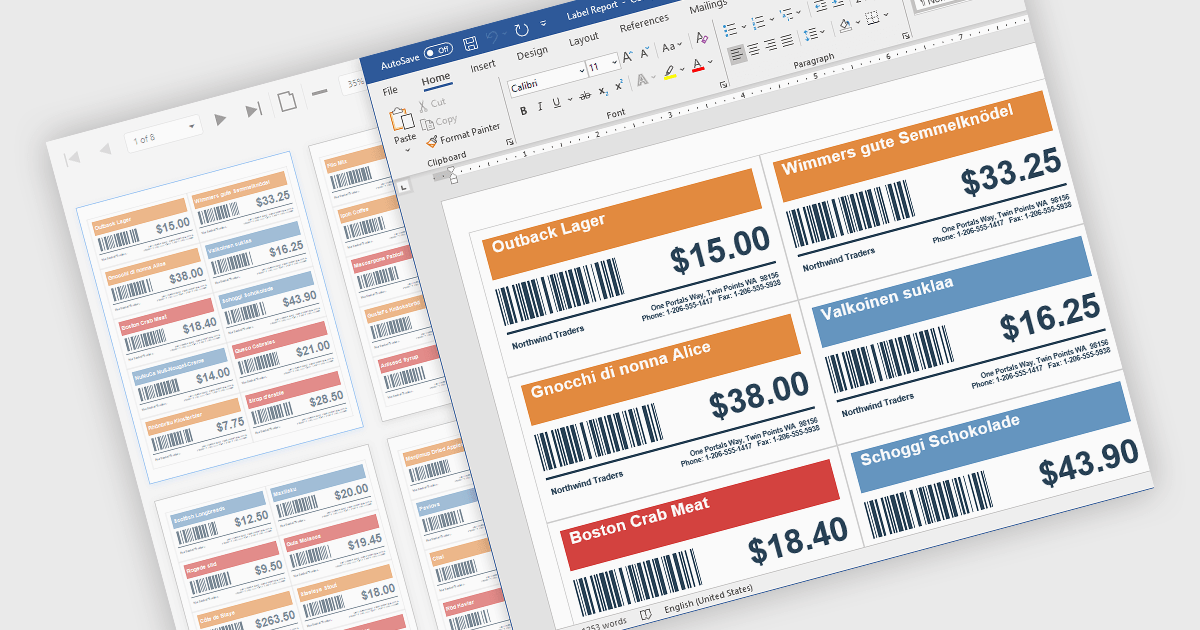The image size is (1200, 630).
Task: Click the proofing book icon in status bar
Action: [x=646, y=614]
